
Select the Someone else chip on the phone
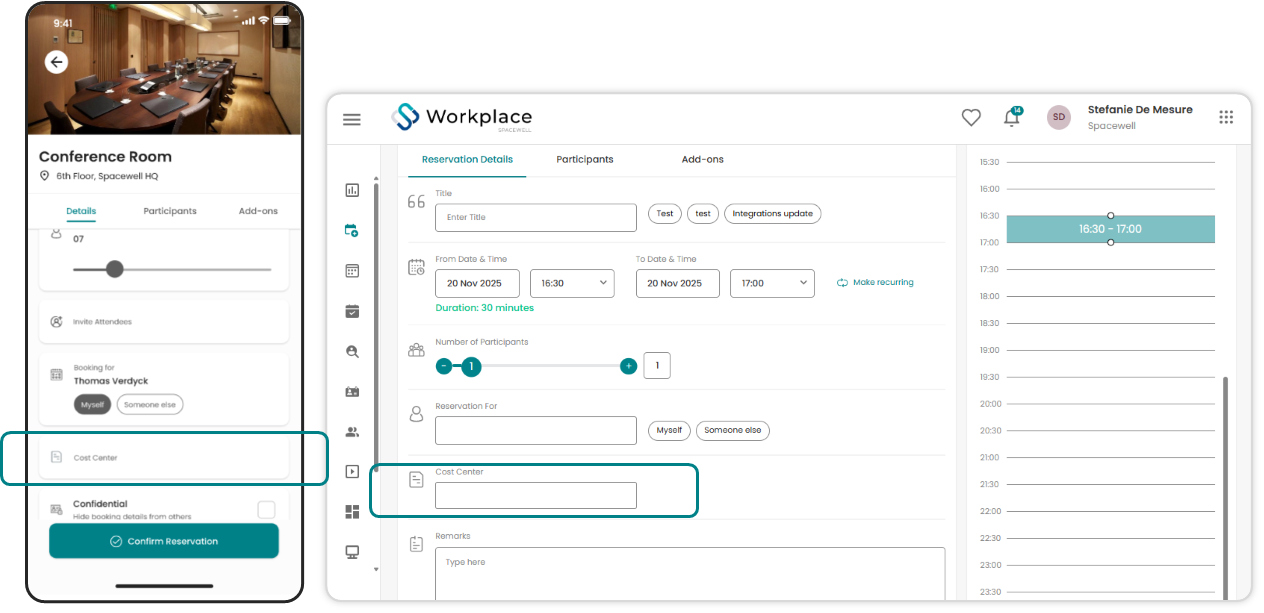[x=150, y=404]
